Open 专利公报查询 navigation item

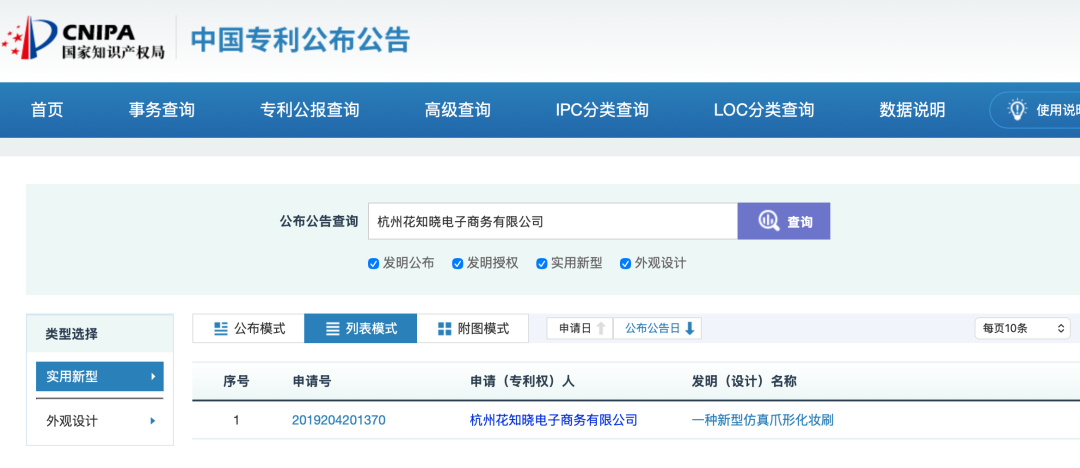coord(309,110)
